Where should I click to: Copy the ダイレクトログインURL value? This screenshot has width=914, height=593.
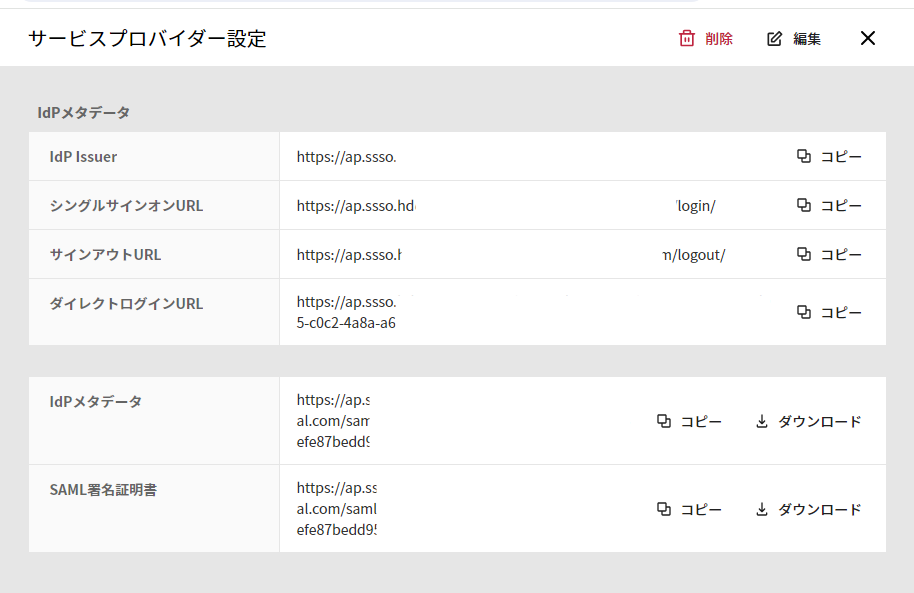[829, 312]
